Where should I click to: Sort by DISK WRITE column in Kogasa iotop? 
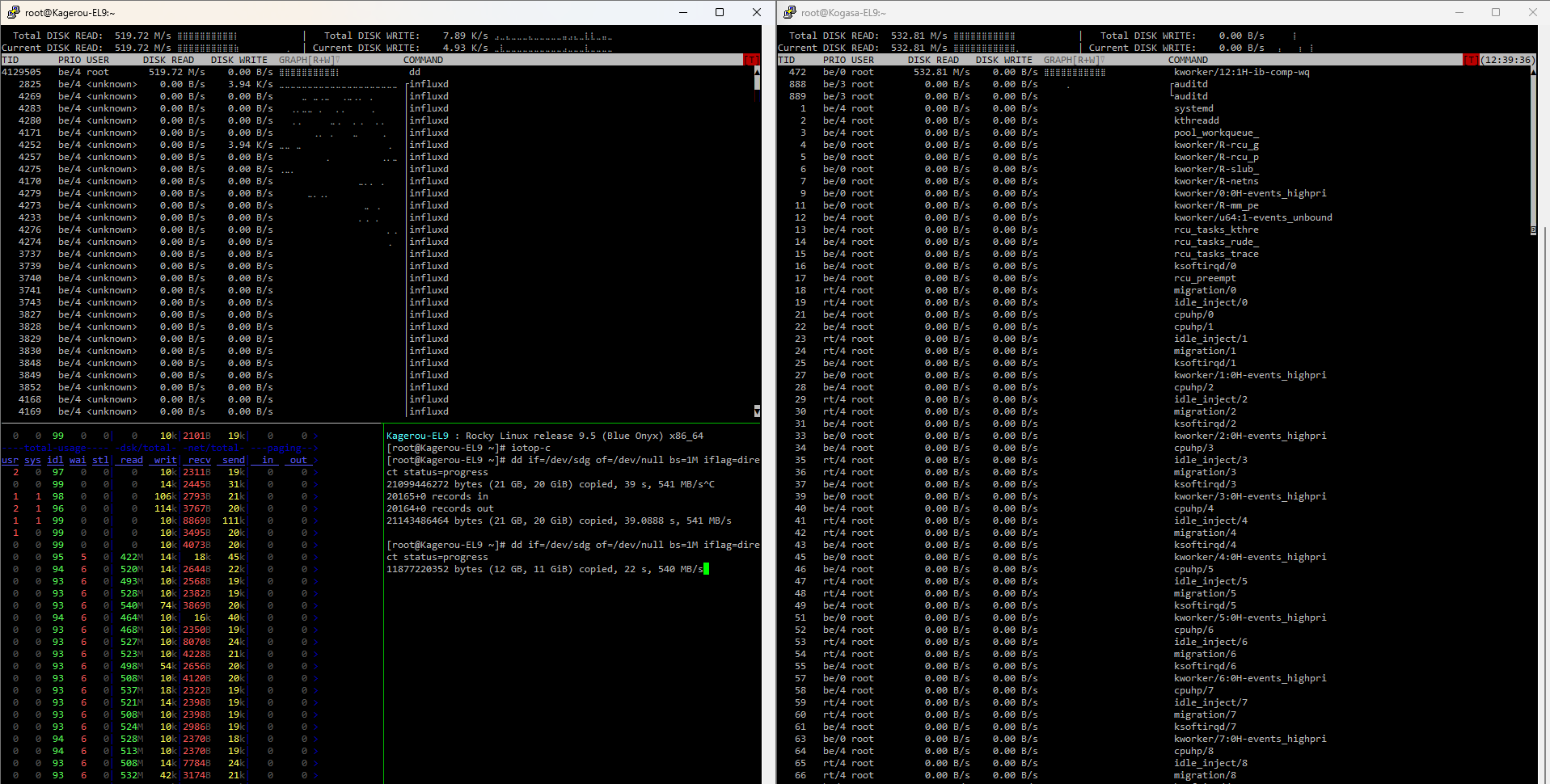(x=1004, y=60)
